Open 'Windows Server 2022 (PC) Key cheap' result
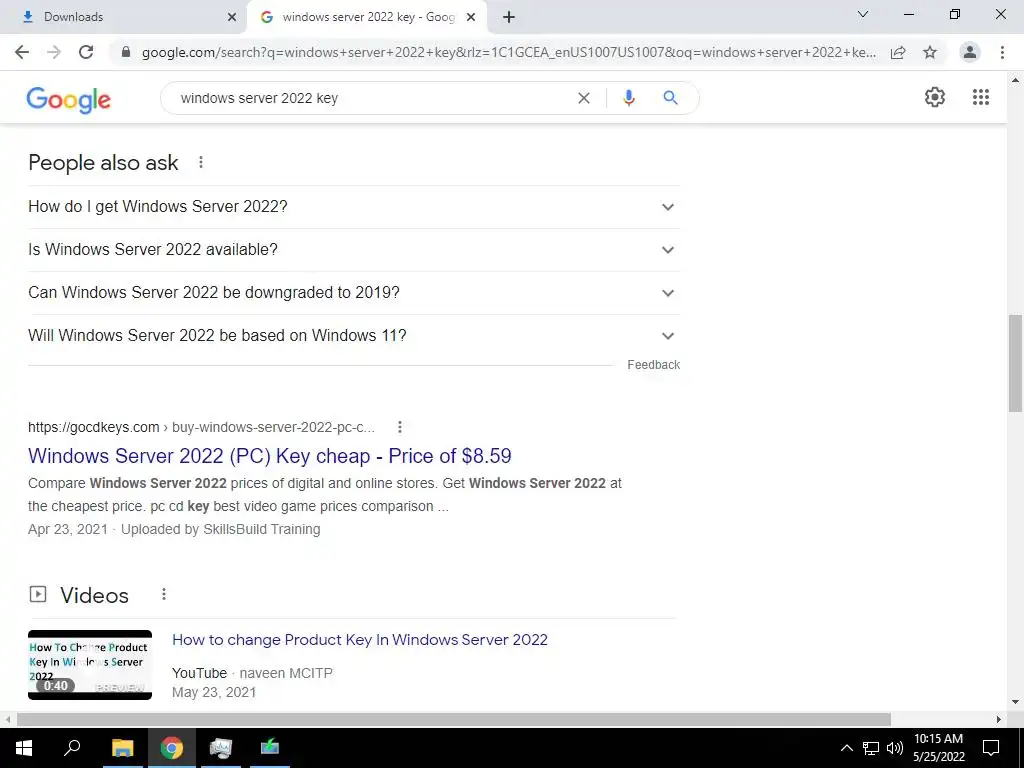1024x768 pixels. (270, 456)
